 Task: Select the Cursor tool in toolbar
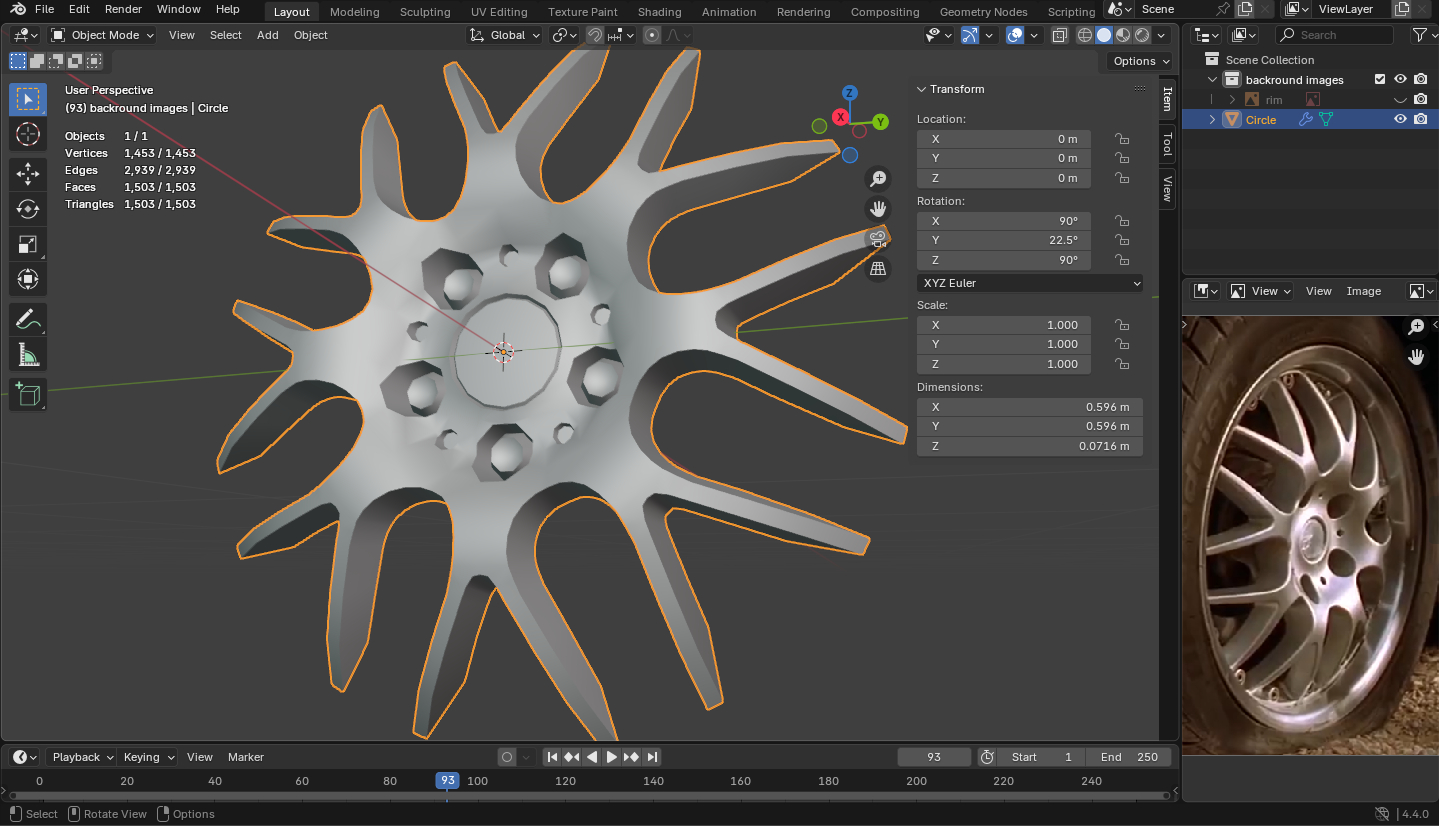tap(28, 134)
